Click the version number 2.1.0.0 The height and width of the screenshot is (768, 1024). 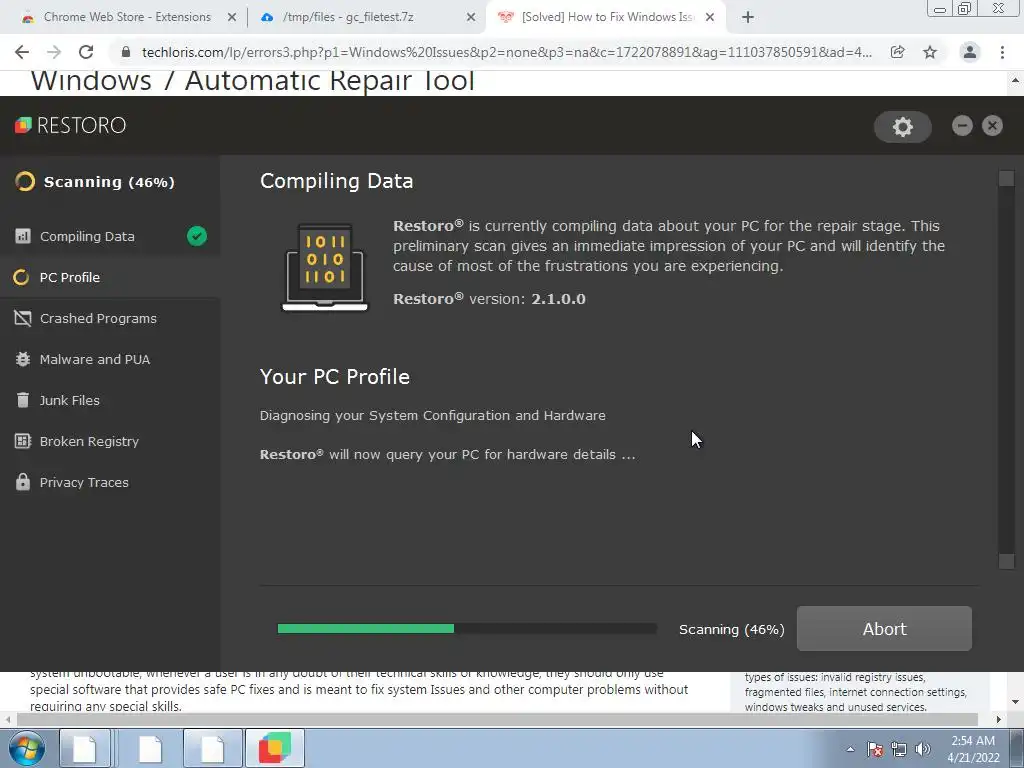click(x=558, y=299)
